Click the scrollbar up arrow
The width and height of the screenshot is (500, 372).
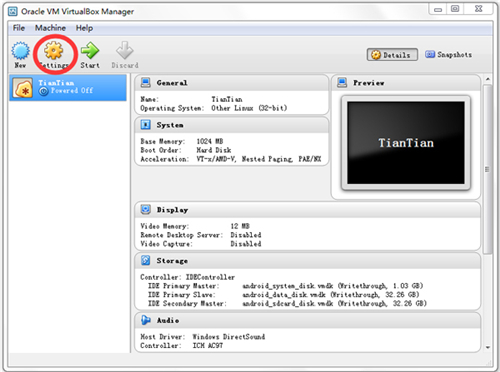488,79
